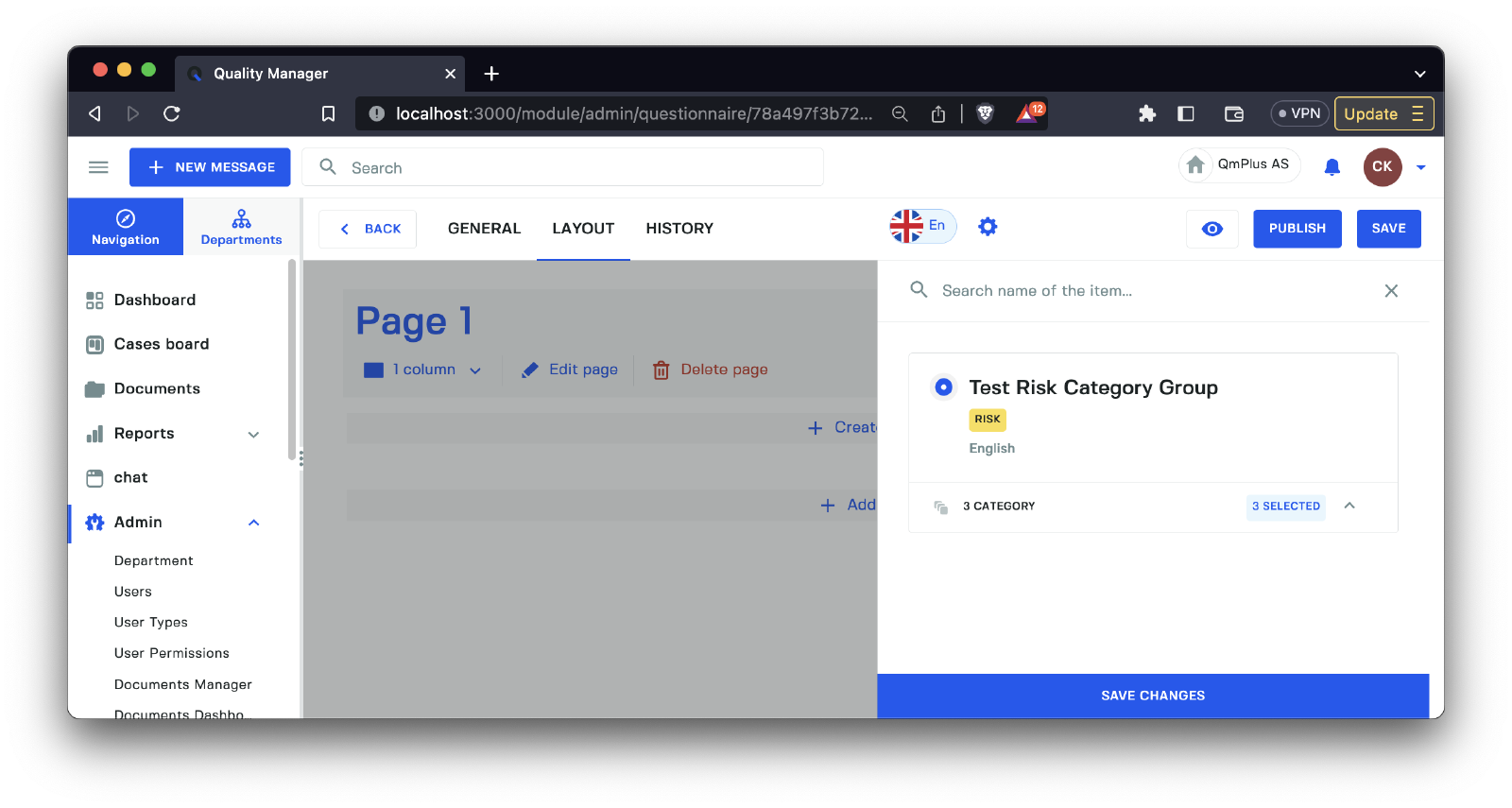
Task: Switch to the History tab
Action: point(679,229)
